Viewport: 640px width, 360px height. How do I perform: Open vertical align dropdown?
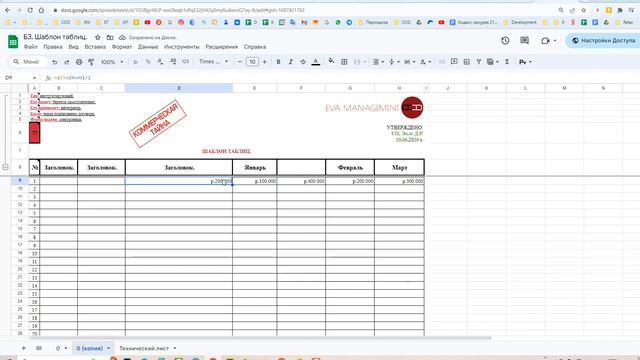pos(394,62)
